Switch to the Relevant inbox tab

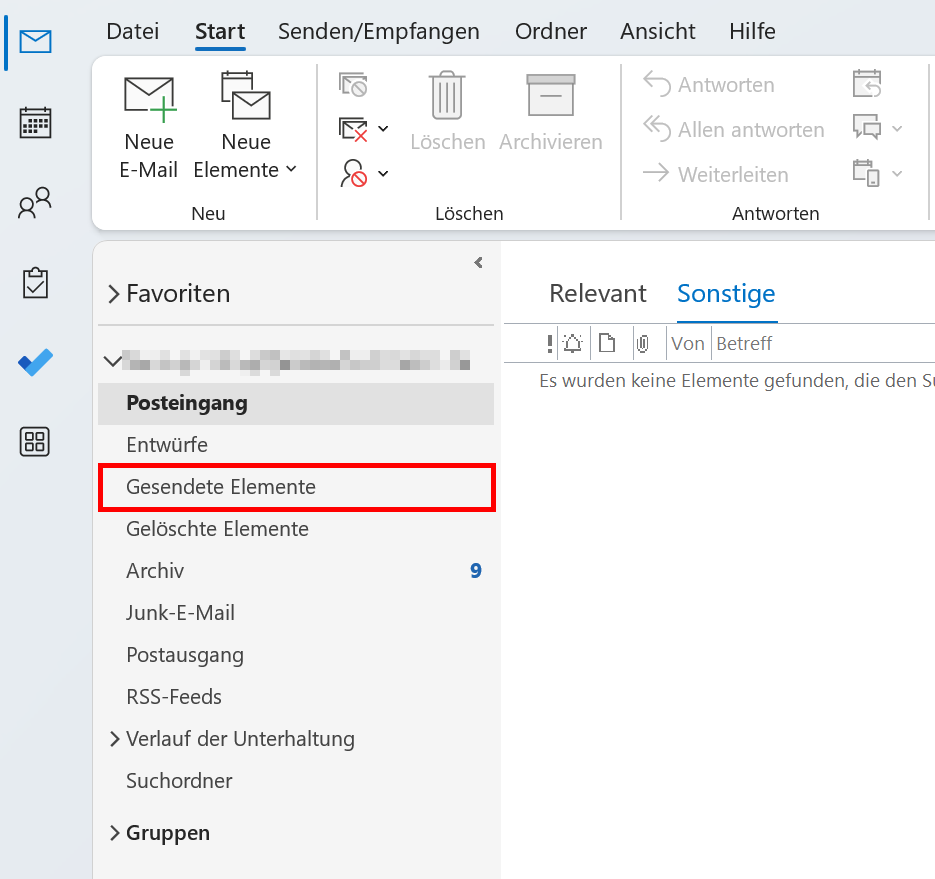pyautogui.click(x=598, y=294)
